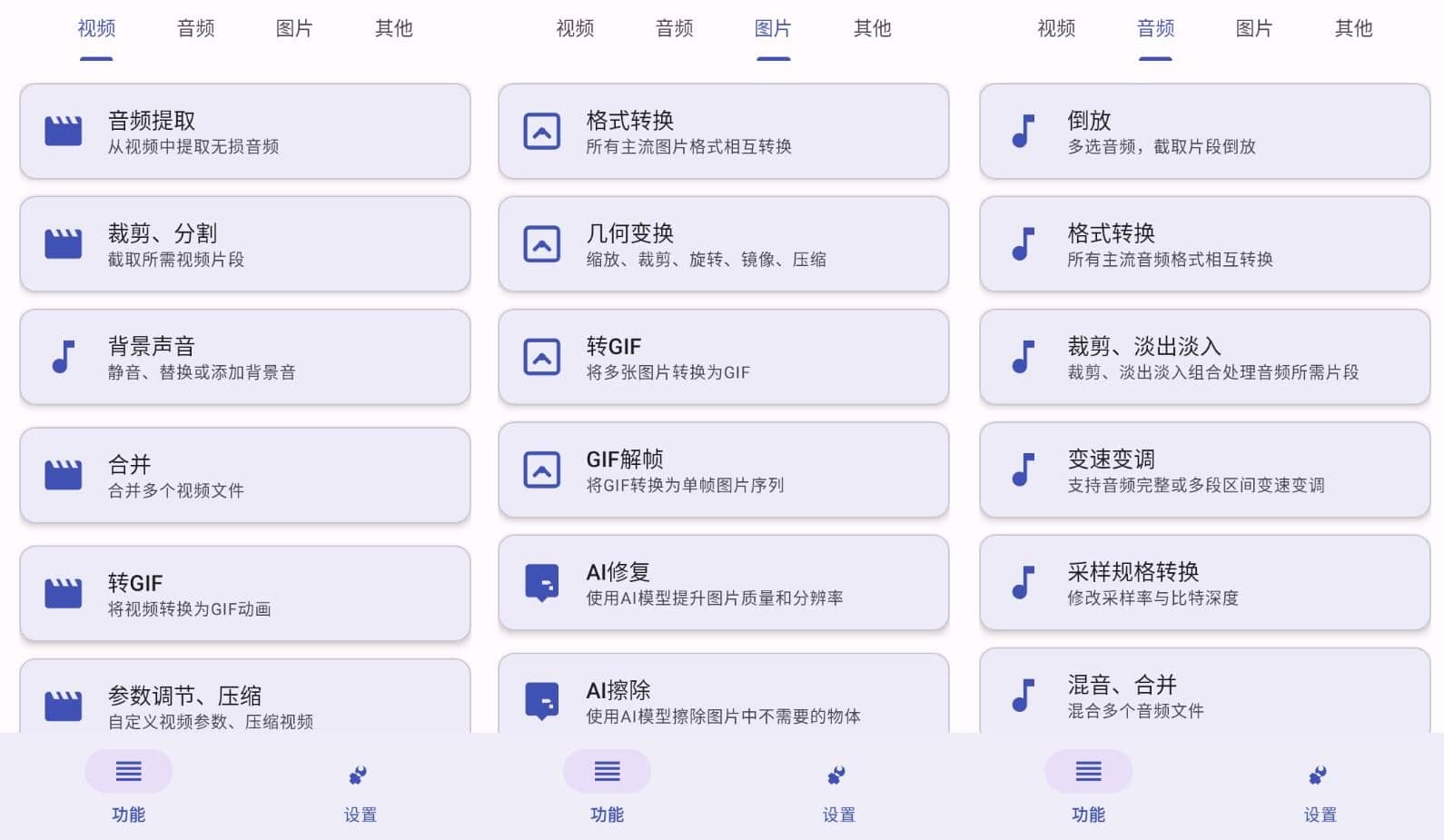Screen dimensions: 1444x840
Task: Open the card 所有主流图片格式相互转换
Action: (x=723, y=132)
